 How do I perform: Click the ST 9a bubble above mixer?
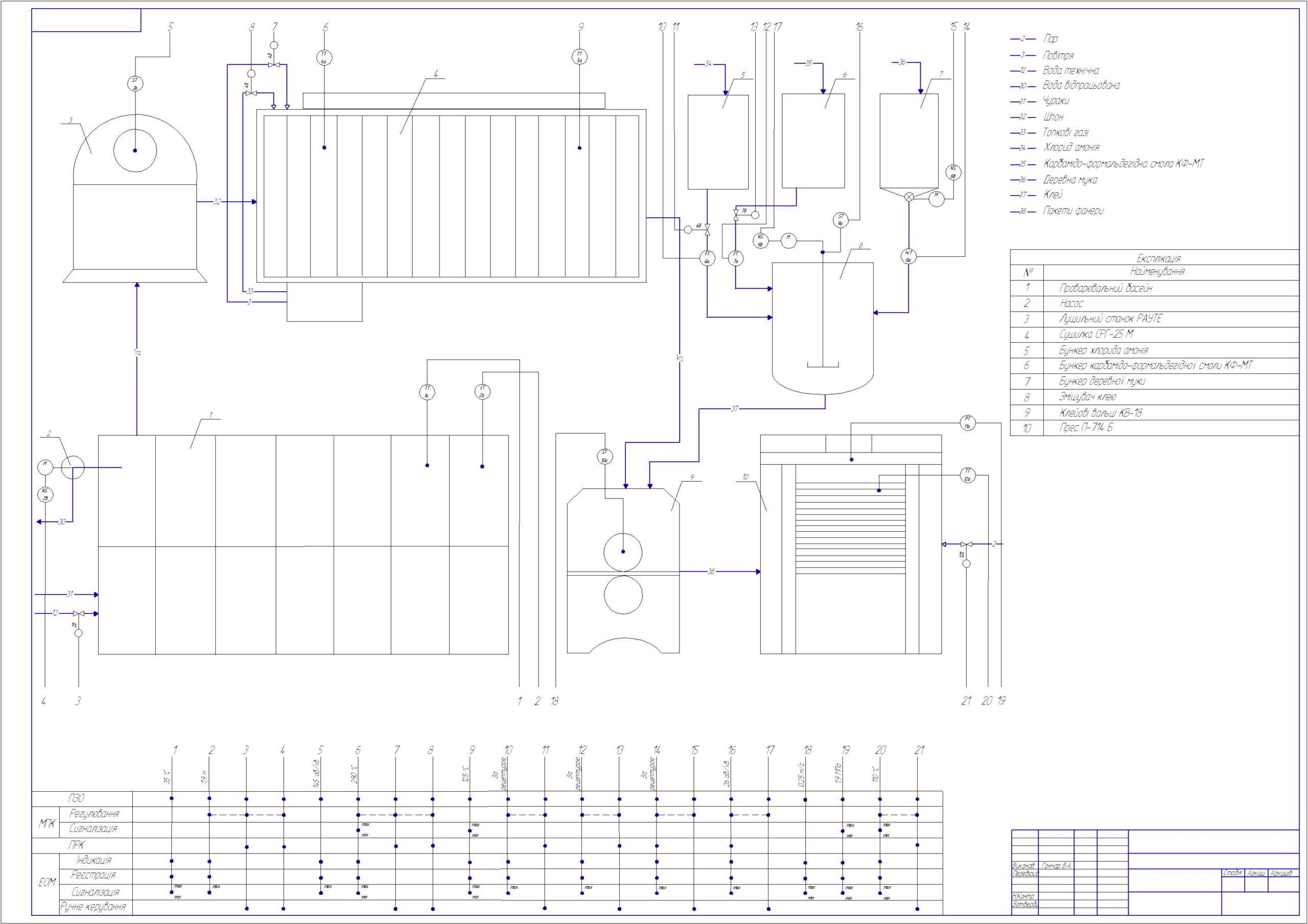click(840, 219)
